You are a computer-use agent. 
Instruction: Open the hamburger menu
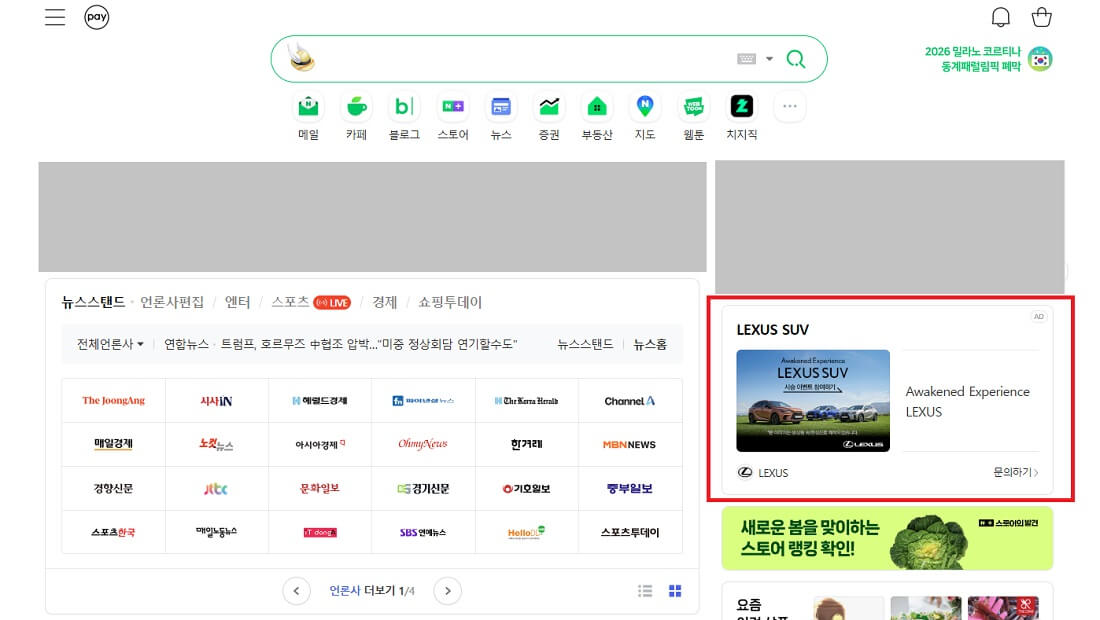click(x=55, y=16)
